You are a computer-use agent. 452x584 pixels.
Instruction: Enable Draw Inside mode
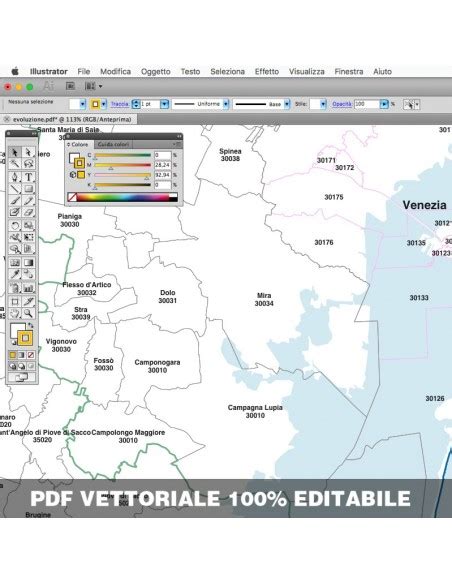(x=31, y=366)
